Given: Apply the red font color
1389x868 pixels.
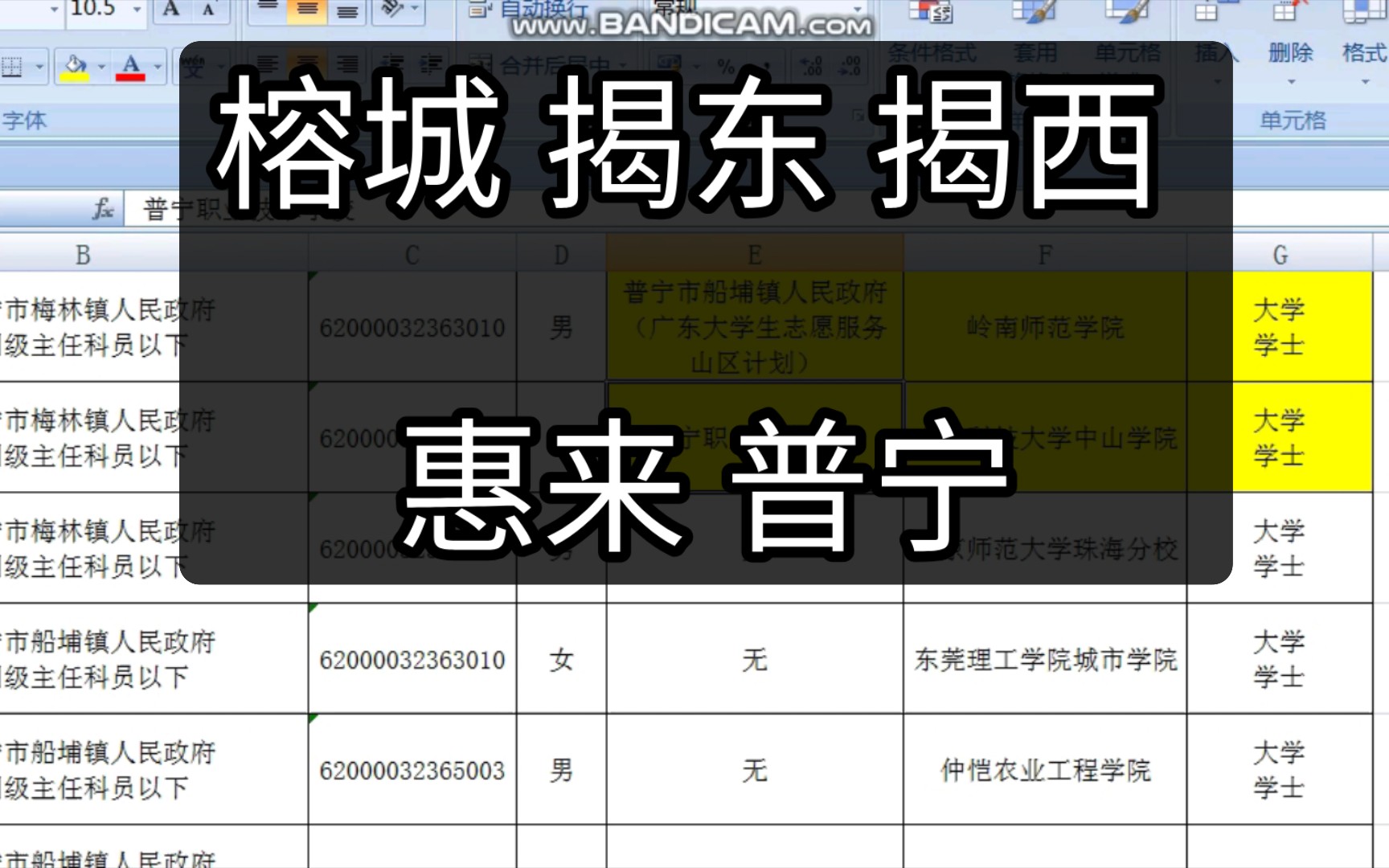Looking at the screenshot, I should (x=130, y=67).
